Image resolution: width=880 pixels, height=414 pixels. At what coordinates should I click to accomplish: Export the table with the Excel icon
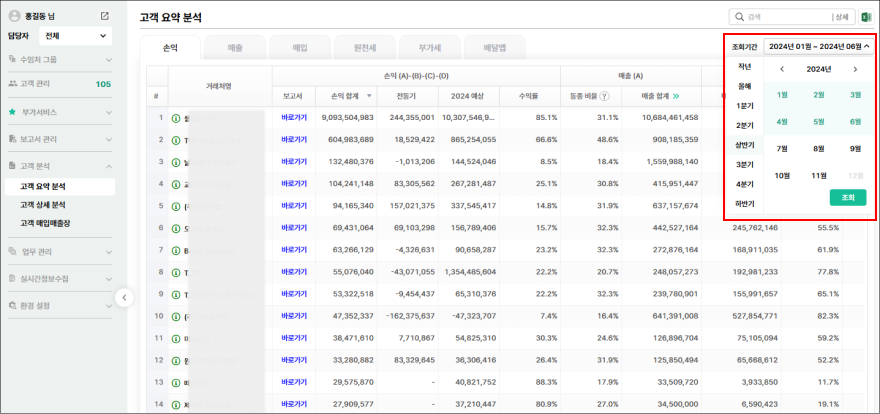pyautogui.click(x=866, y=17)
